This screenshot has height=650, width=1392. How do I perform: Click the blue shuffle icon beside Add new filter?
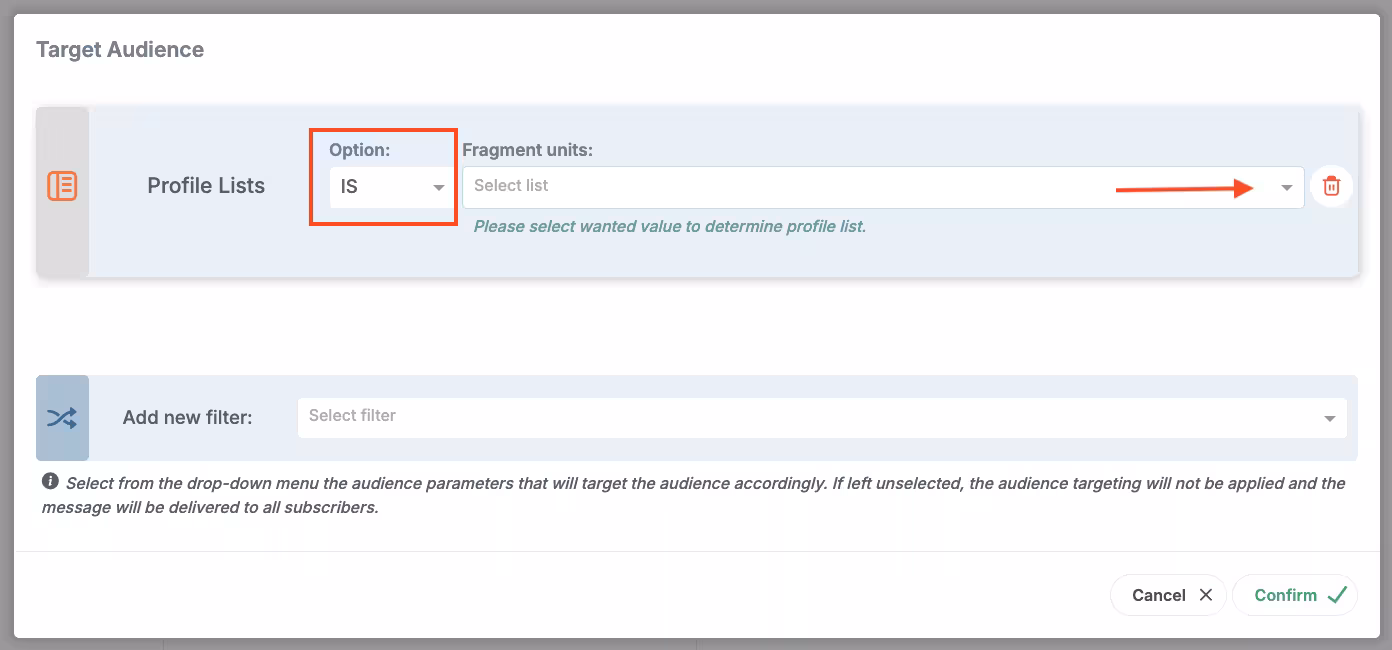[62, 418]
